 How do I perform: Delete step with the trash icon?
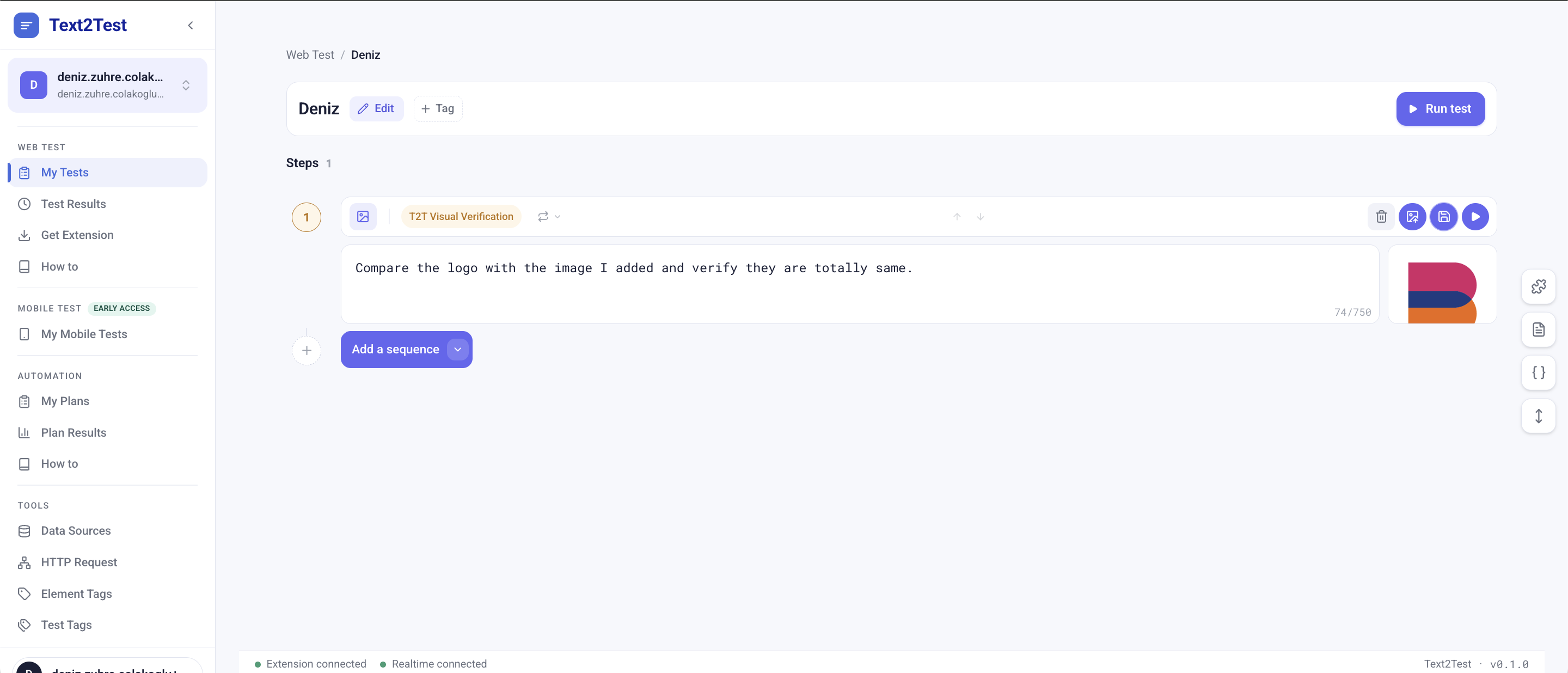click(1381, 217)
